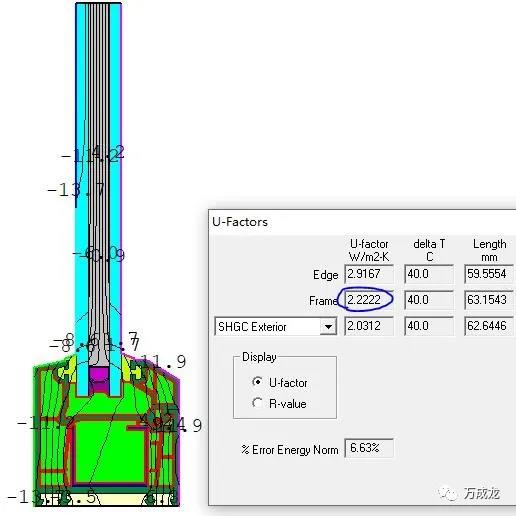Image resolution: width=516 pixels, height=516 pixels.
Task: Click the % Error Energy Norm value
Action: pos(369,448)
